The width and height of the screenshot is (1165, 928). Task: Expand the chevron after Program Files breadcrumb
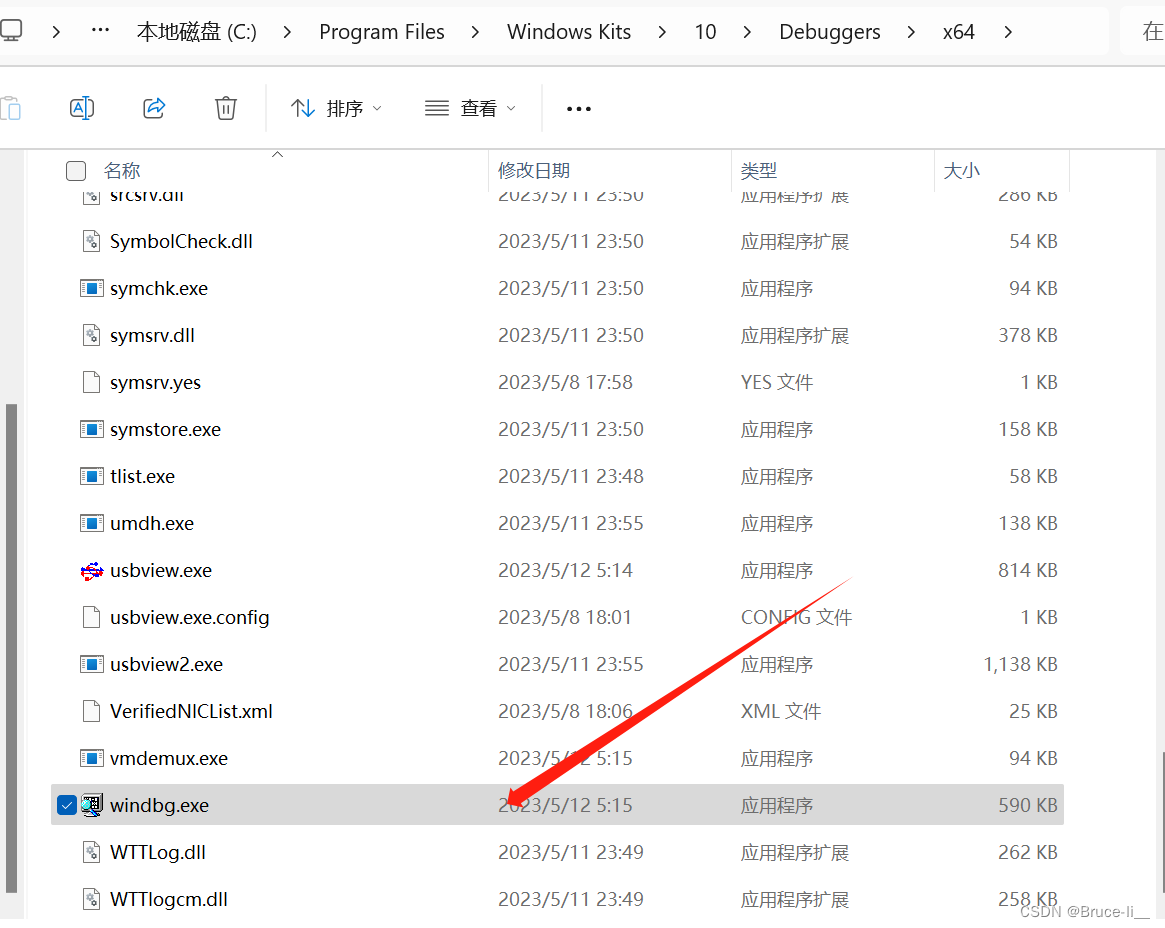[x=476, y=32]
